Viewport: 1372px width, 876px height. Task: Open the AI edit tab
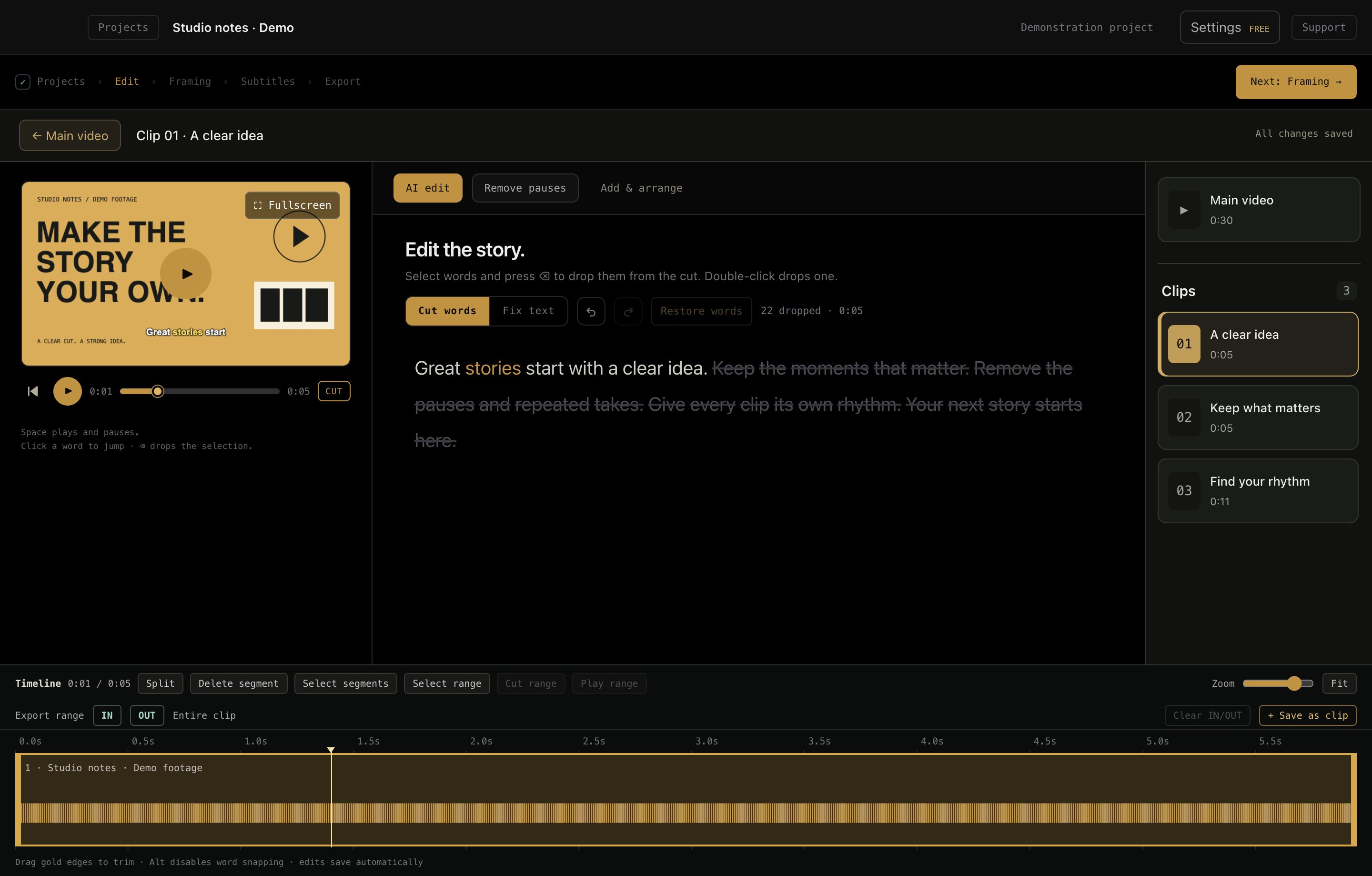(x=428, y=188)
